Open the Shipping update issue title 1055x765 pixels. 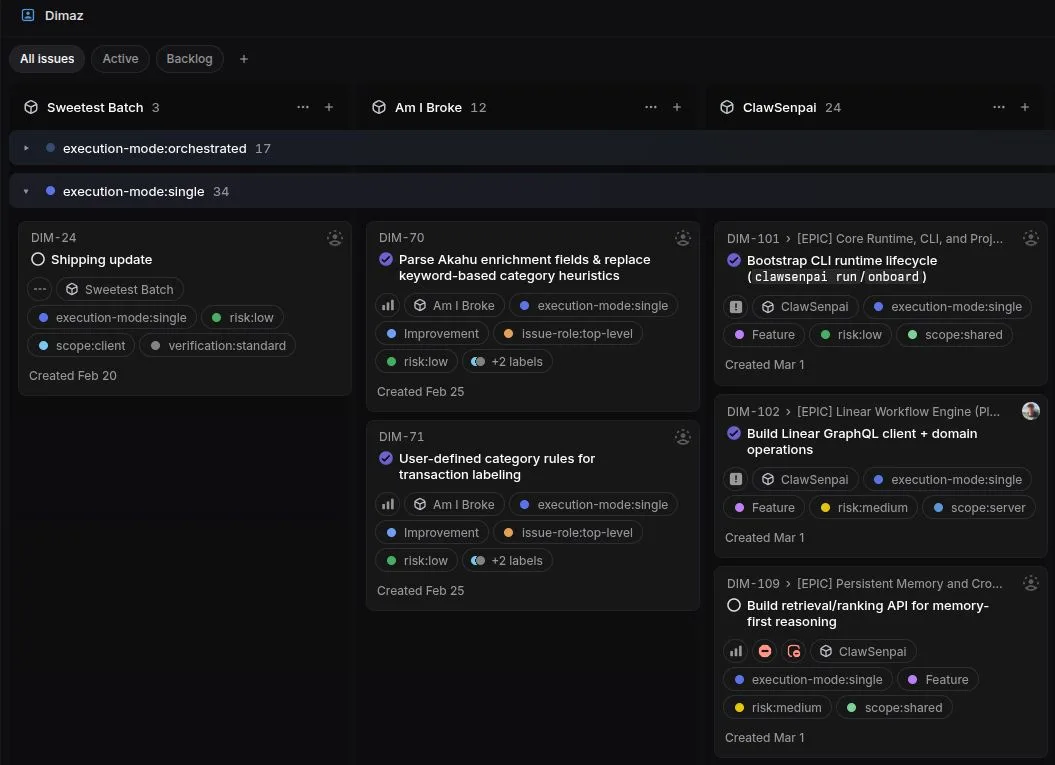pos(102,259)
